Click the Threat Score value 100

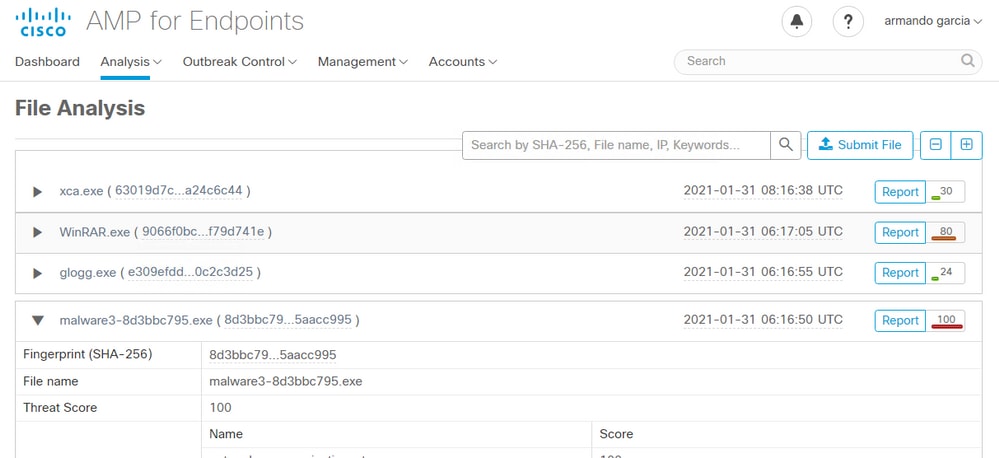pyautogui.click(x=220, y=408)
